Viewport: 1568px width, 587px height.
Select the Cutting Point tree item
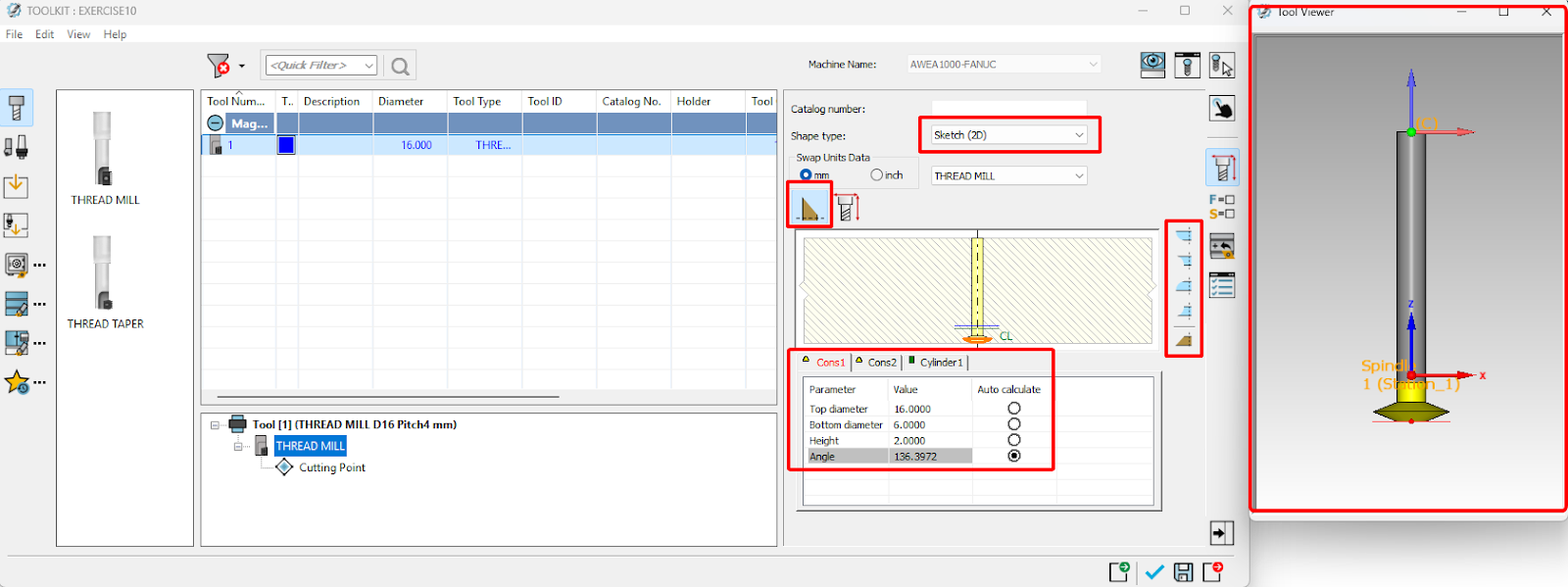[x=331, y=468]
